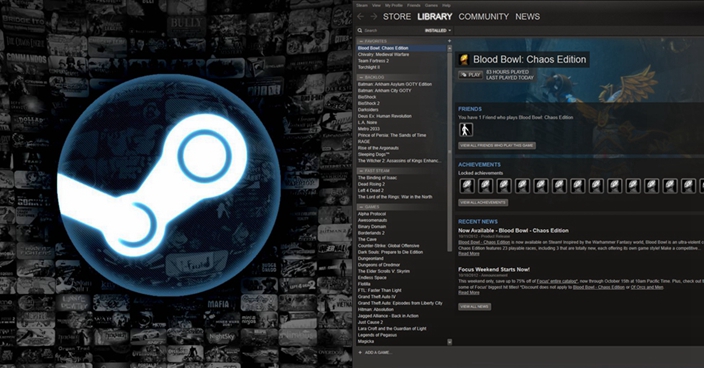The height and width of the screenshot is (368, 704).
Task: Click VIEW ALL NEWS button
Action: [x=475, y=307]
